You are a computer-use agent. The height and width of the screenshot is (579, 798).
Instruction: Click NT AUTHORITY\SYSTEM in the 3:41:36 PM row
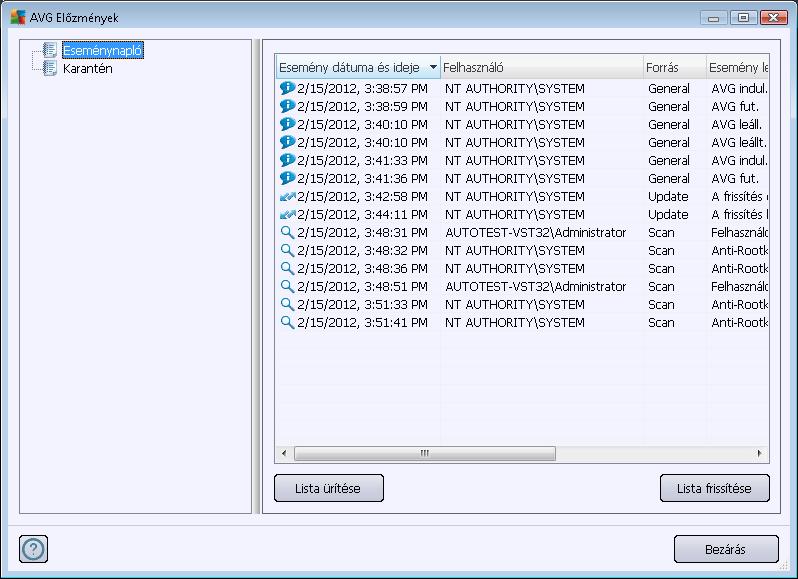[515, 178]
